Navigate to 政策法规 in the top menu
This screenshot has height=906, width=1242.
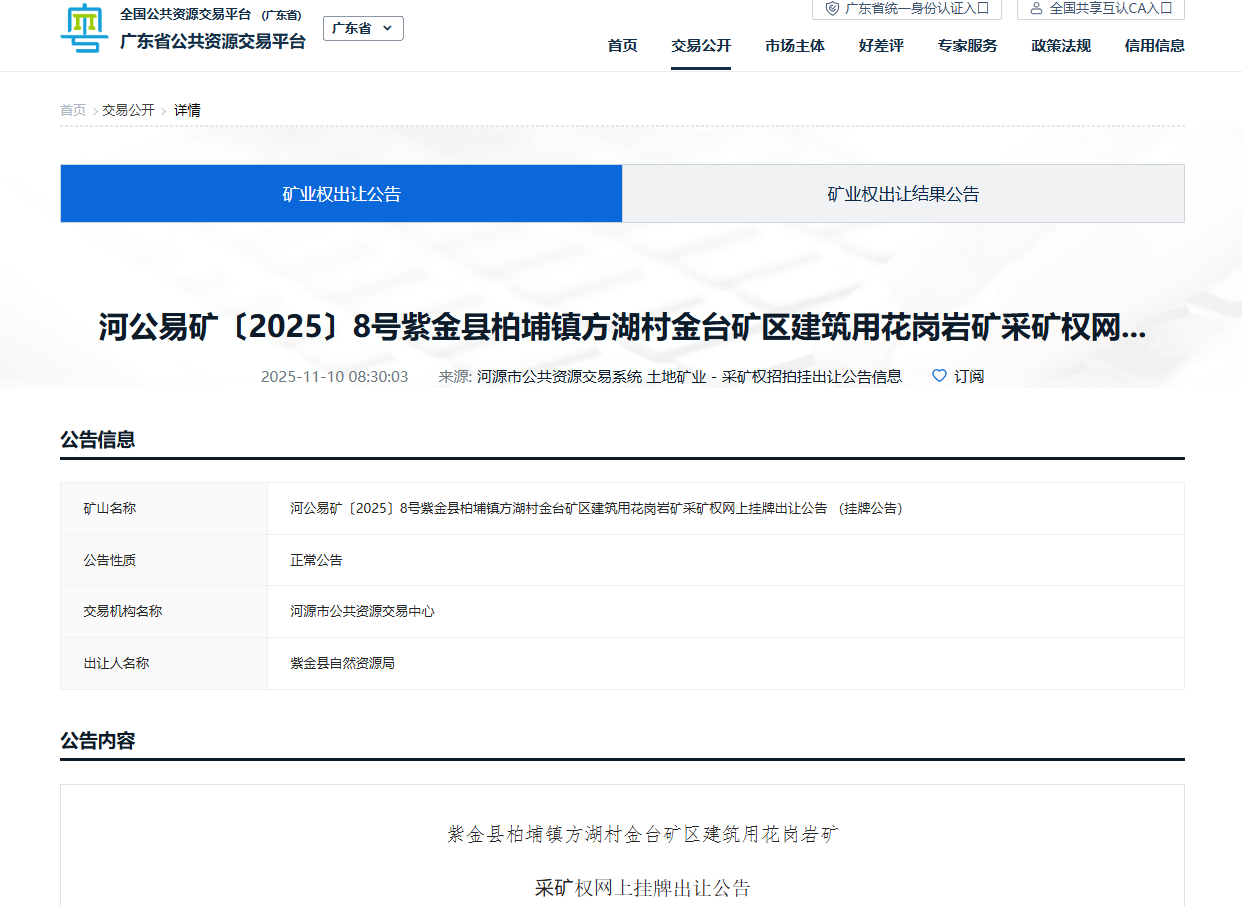(1061, 46)
